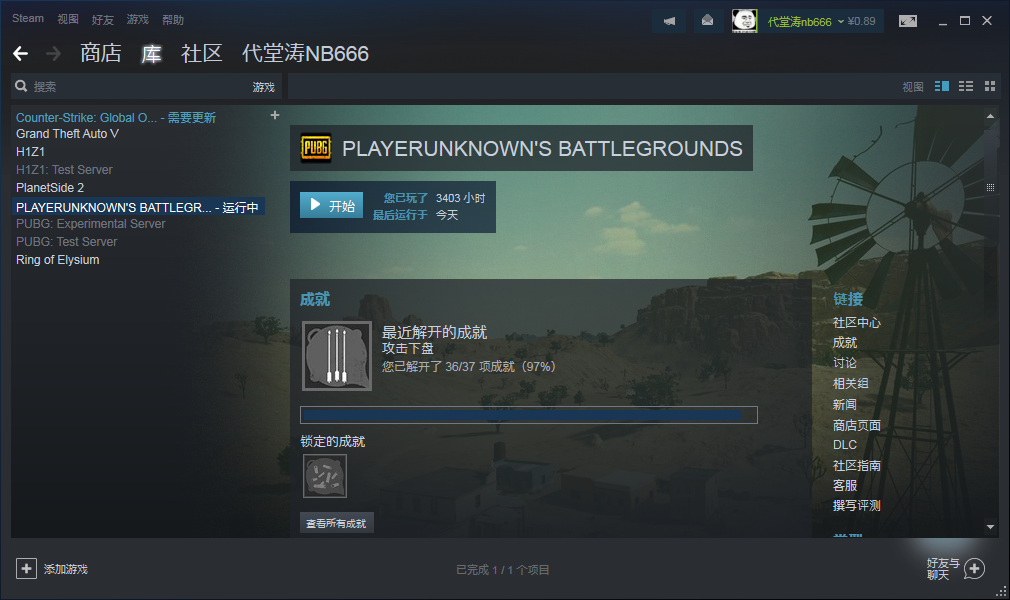Select PUBG: Experimental Server entry
This screenshot has height=600, width=1010.
pos(90,224)
